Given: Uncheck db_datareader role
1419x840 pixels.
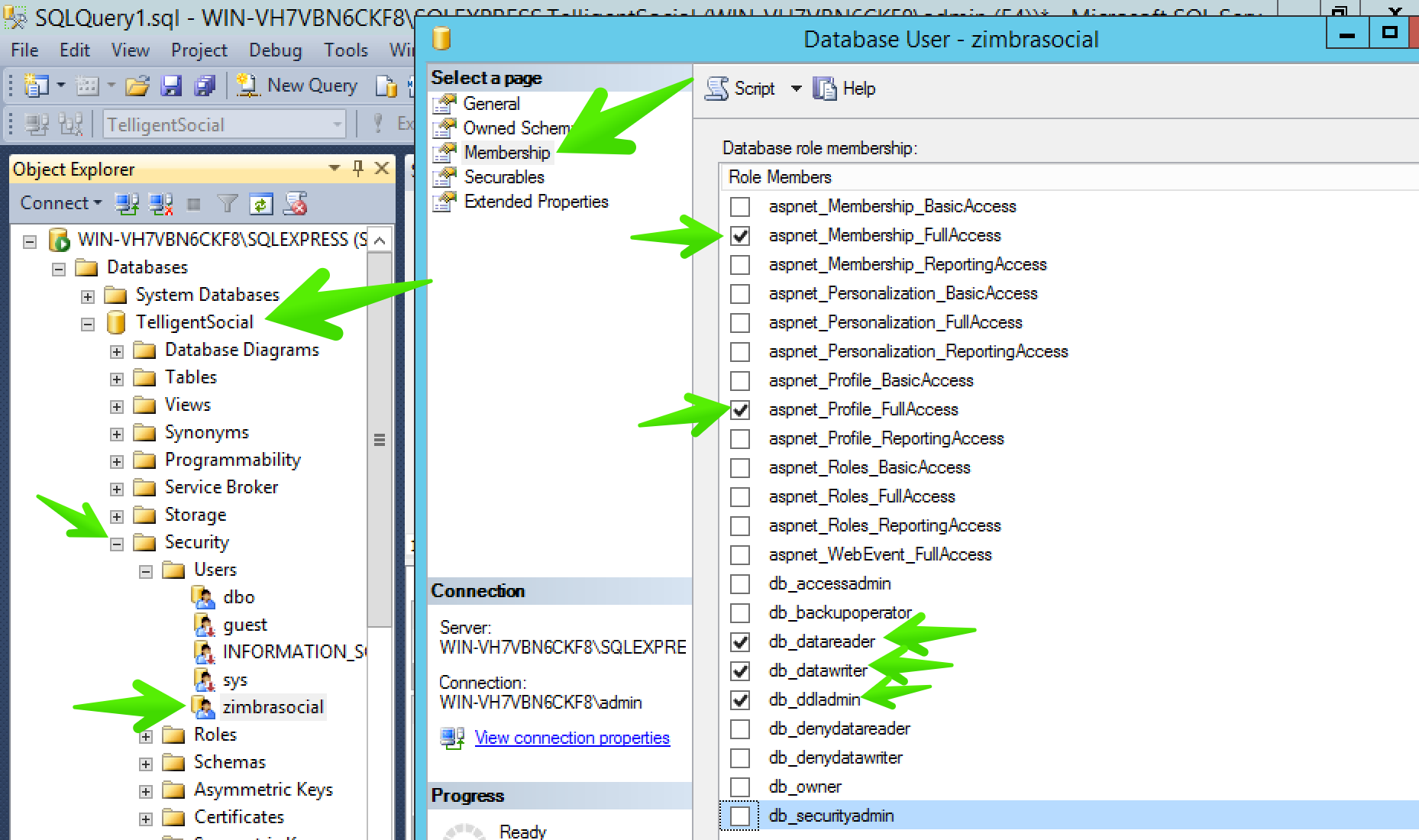Looking at the screenshot, I should 740,642.
